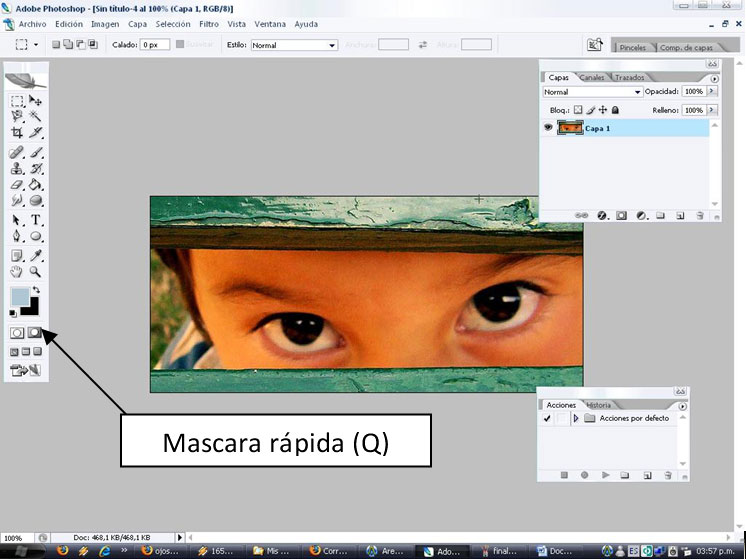Select the Rectangular Marquee tool in toolbox
The width and height of the screenshot is (746, 559).
point(17,101)
